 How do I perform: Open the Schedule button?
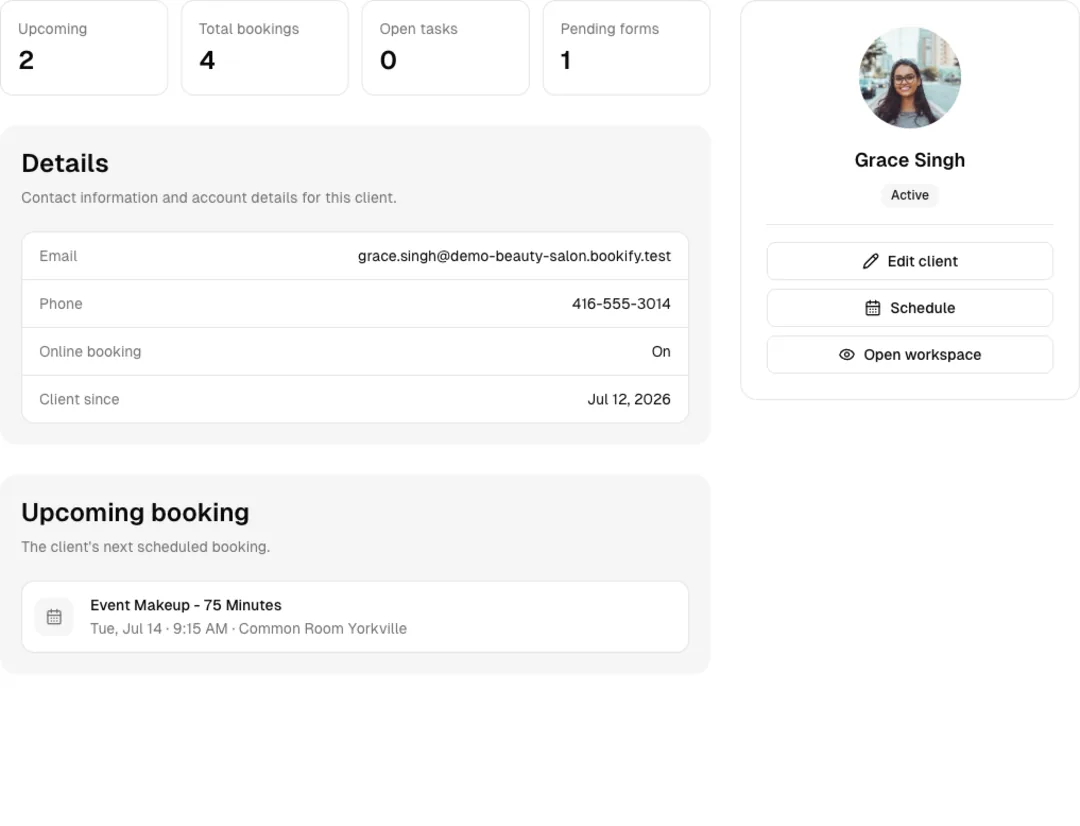click(910, 308)
